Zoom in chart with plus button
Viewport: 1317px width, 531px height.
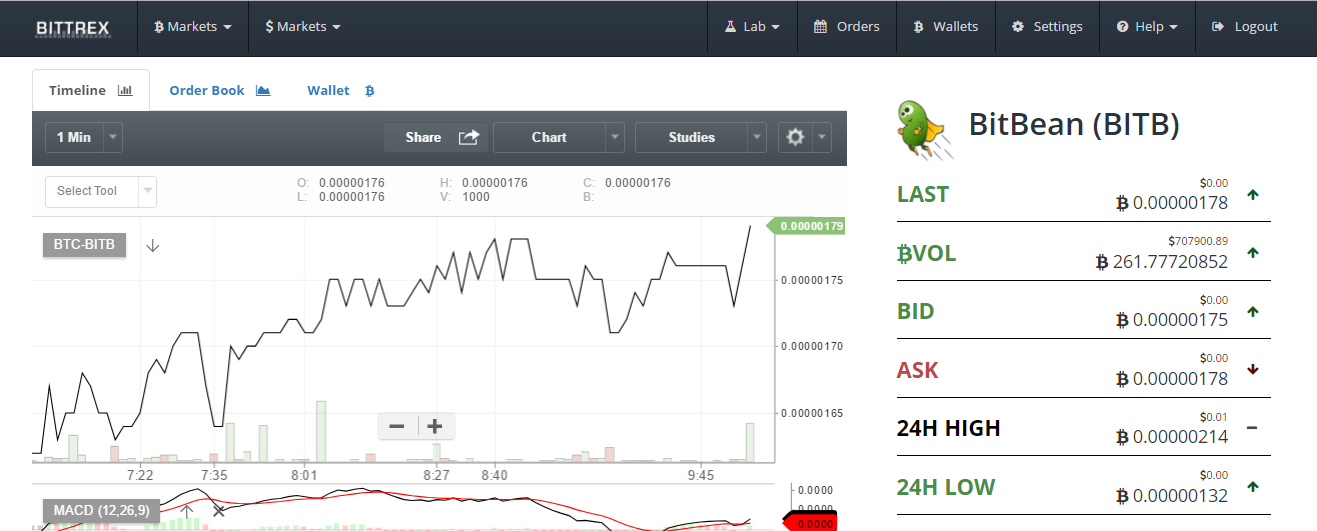(x=435, y=427)
